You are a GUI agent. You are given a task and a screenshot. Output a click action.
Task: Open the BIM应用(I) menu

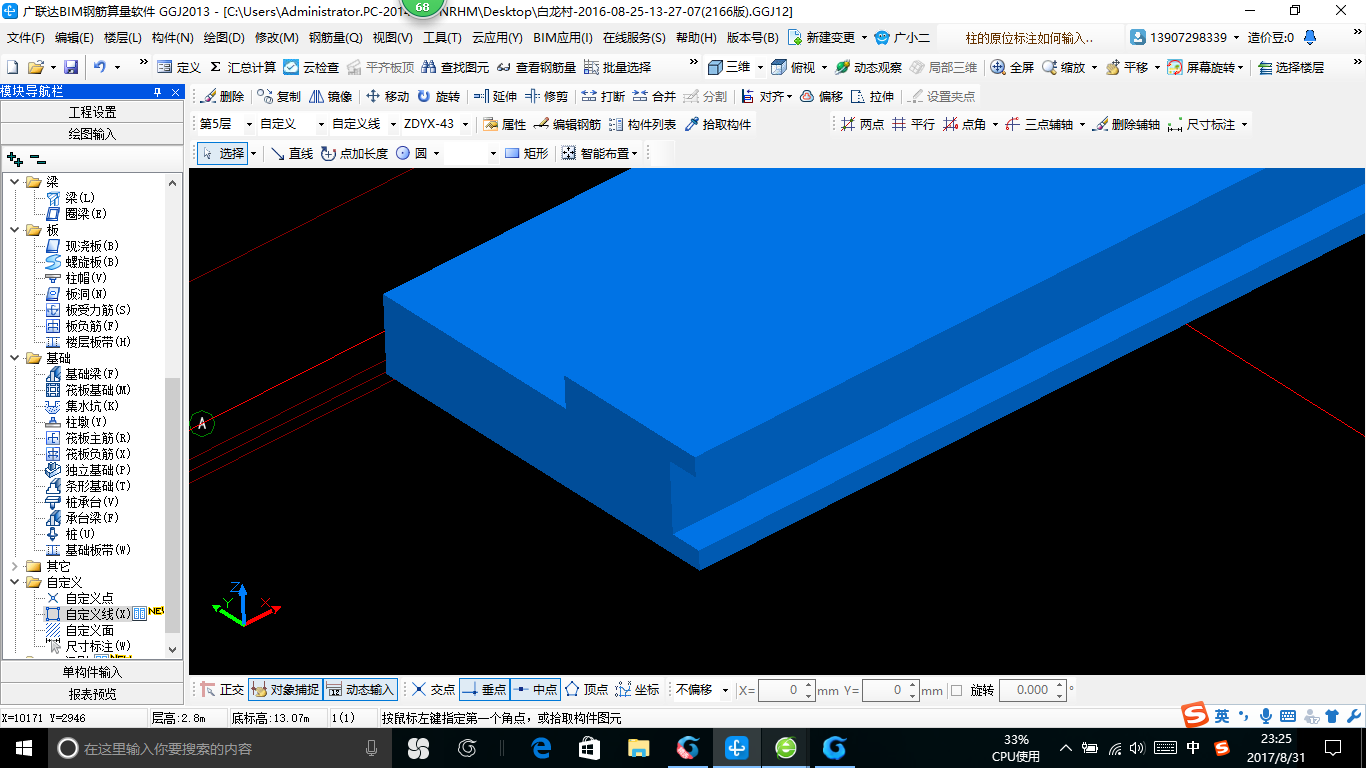(563, 38)
